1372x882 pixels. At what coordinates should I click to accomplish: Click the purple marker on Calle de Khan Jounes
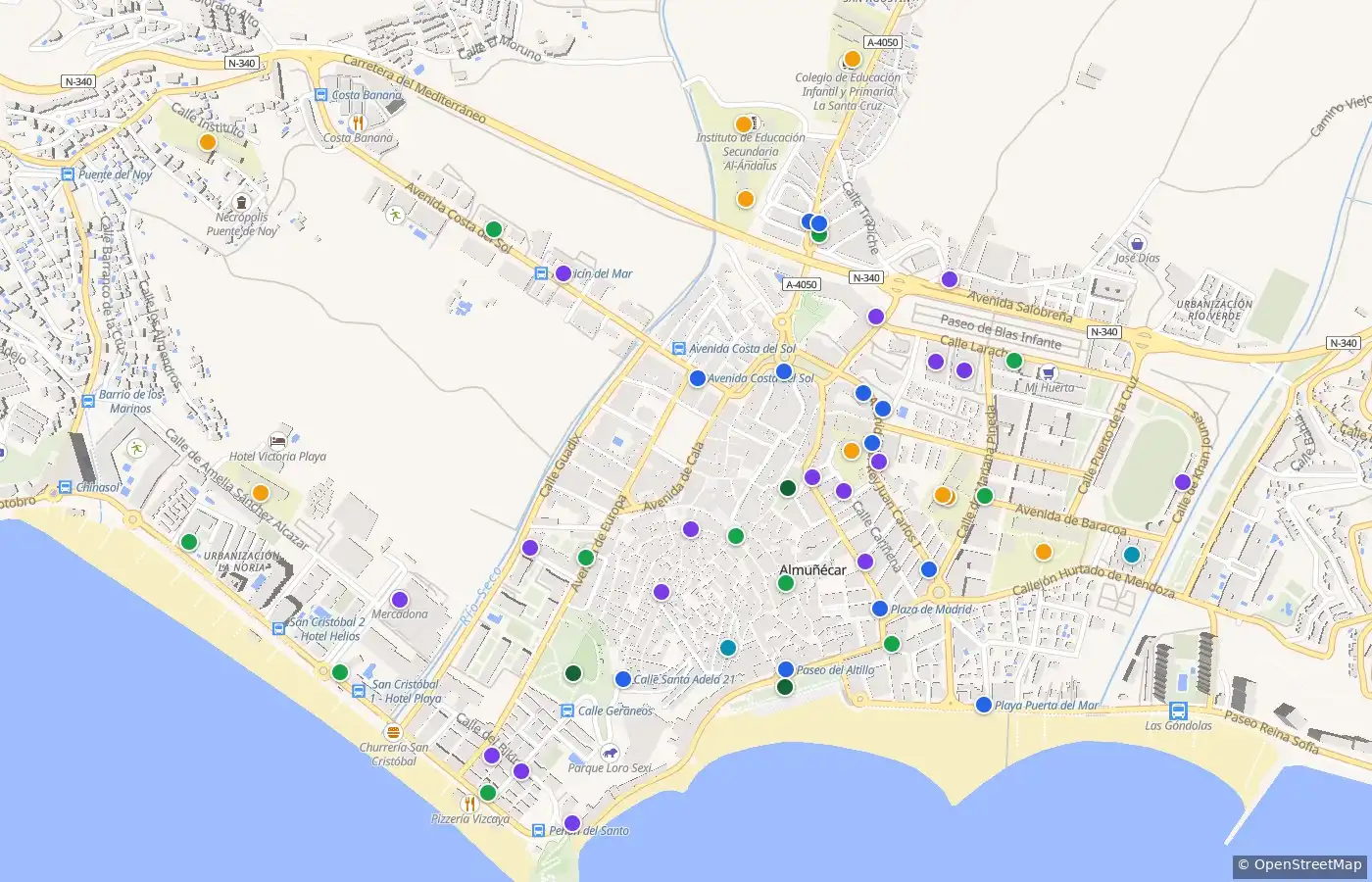(1183, 482)
